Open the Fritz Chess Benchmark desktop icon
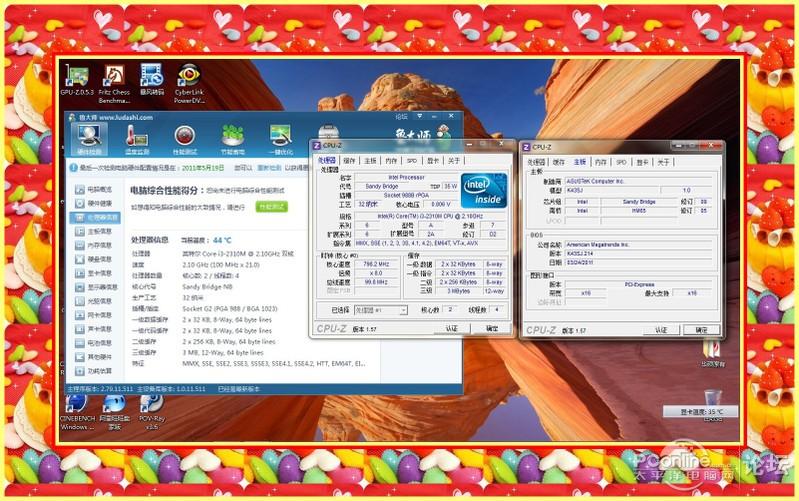799x501 pixels. coord(114,84)
